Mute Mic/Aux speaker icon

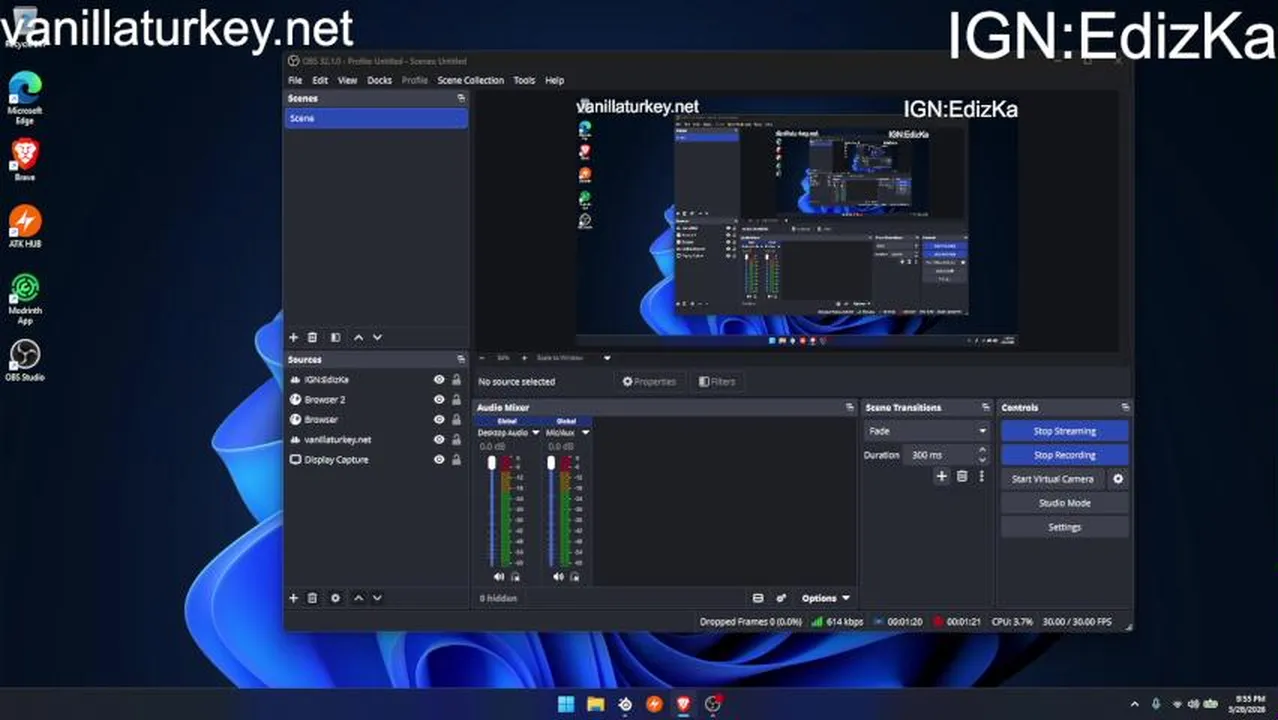558,577
